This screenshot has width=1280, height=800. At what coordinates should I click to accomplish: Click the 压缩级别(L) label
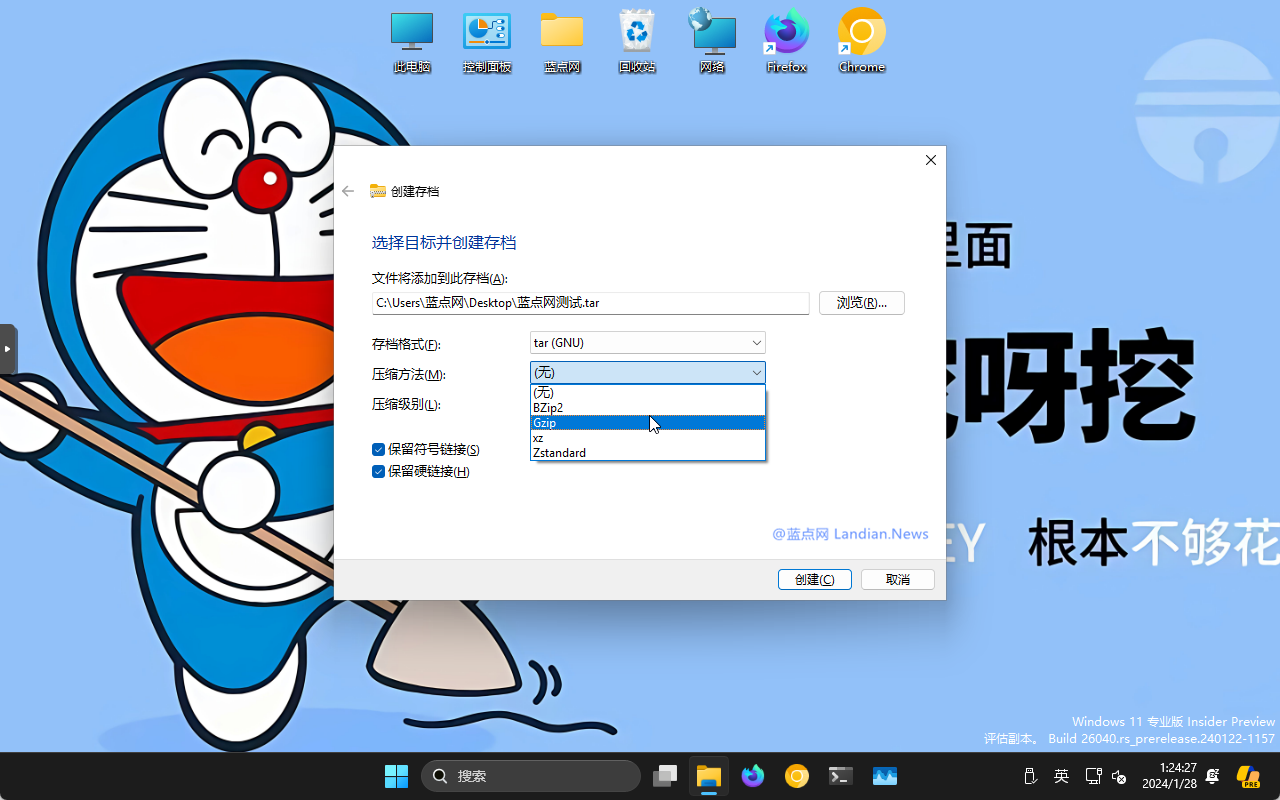[406, 404]
